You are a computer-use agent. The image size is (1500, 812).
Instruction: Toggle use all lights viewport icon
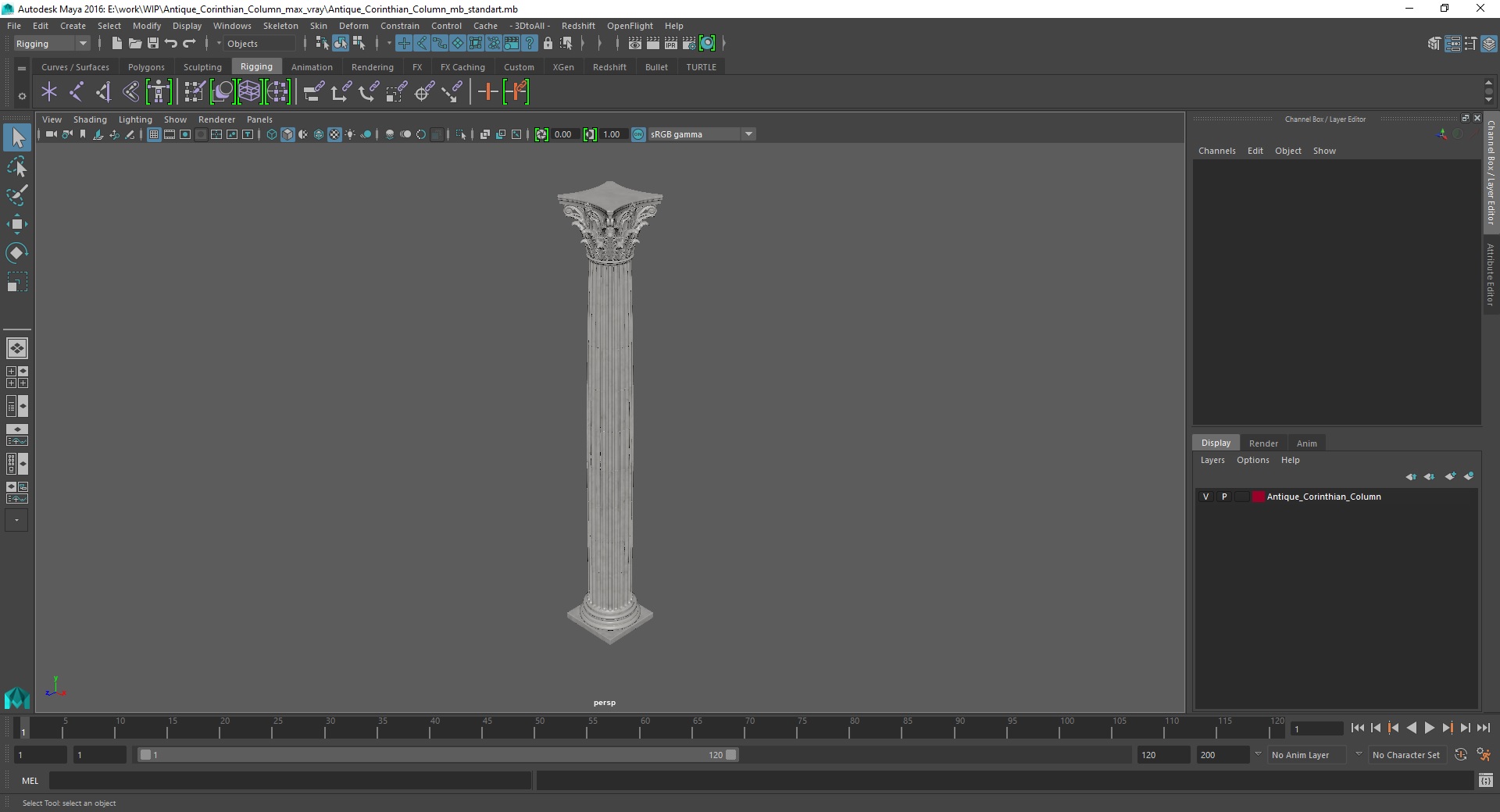click(x=350, y=134)
